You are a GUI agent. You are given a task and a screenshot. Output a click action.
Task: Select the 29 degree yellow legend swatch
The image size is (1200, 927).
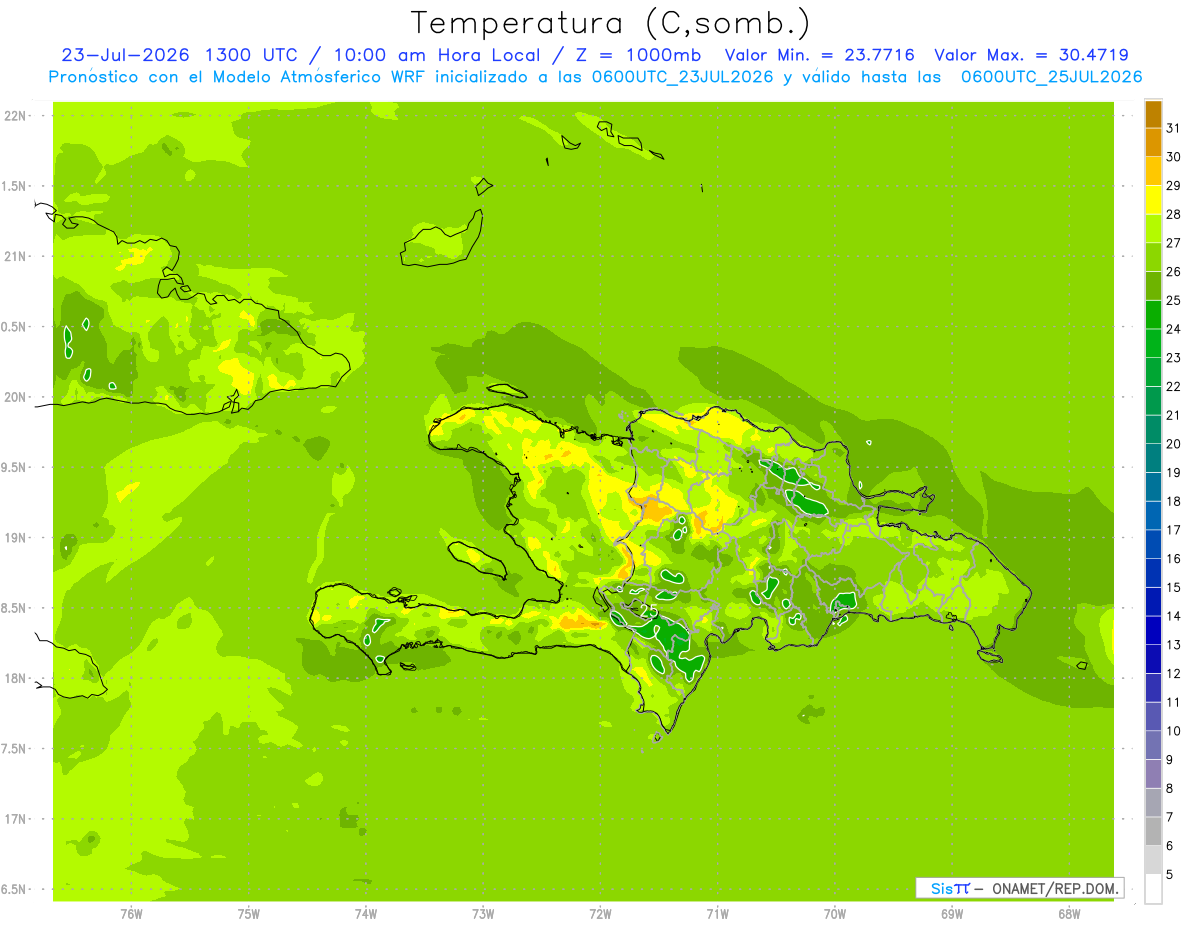[1153, 171]
